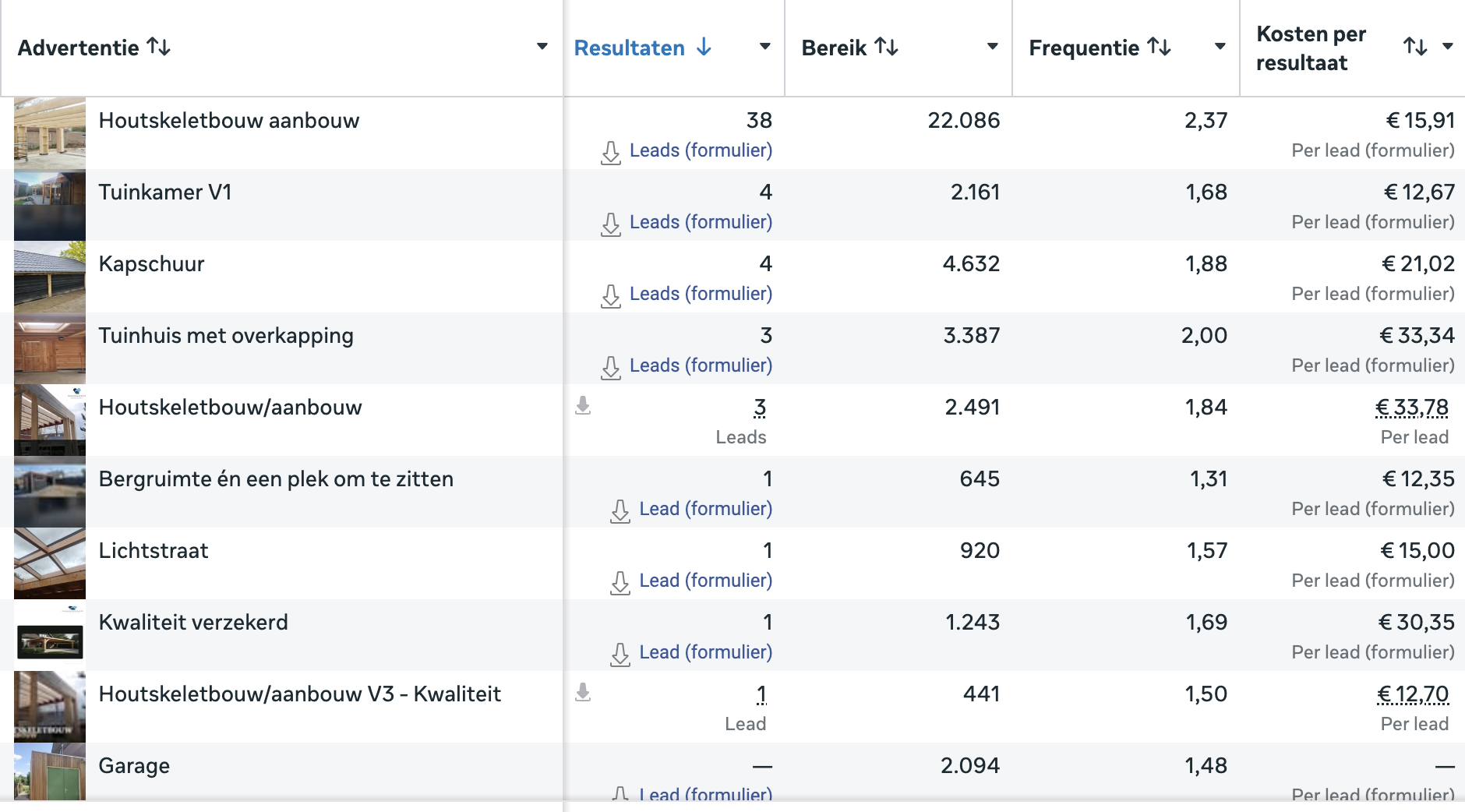Click Kosten per resultaat sort arrows

click(1415, 47)
